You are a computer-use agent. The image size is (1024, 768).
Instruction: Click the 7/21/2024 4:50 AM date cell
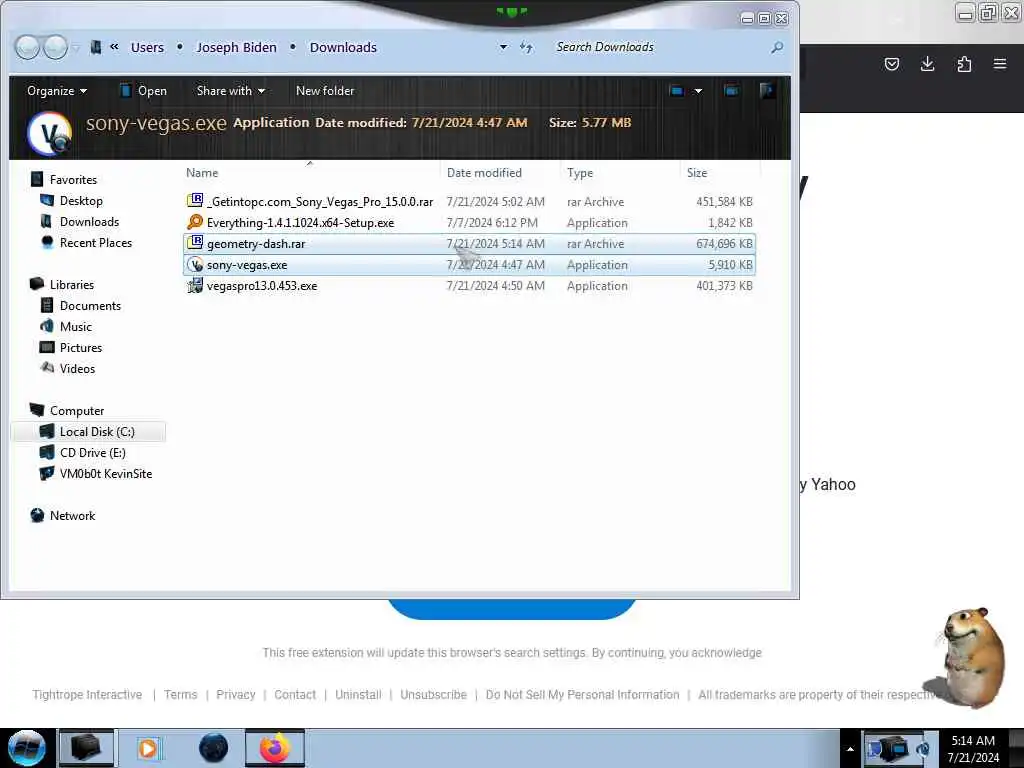496,285
